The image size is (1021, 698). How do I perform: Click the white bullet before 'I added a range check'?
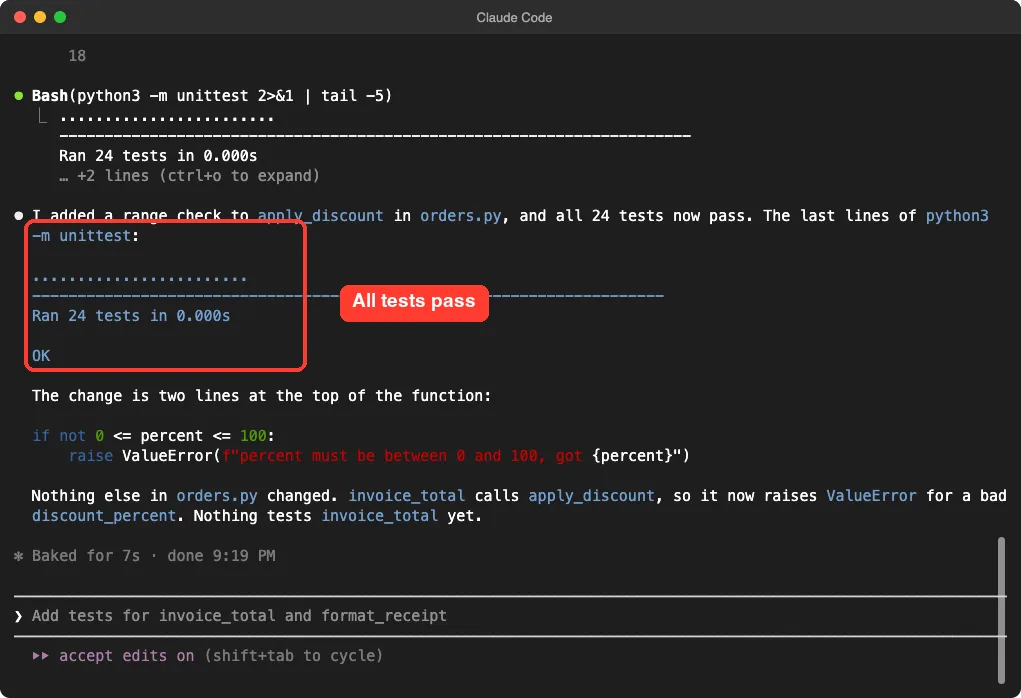[x=19, y=216]
